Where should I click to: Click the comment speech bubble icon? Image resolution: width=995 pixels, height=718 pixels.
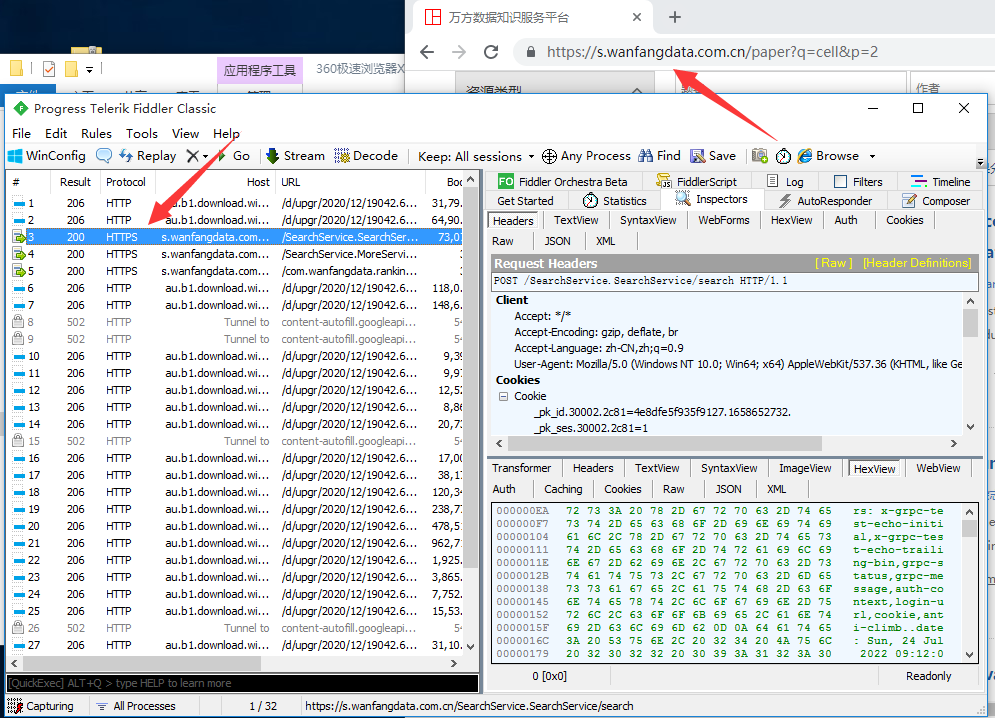pos(104,156)
